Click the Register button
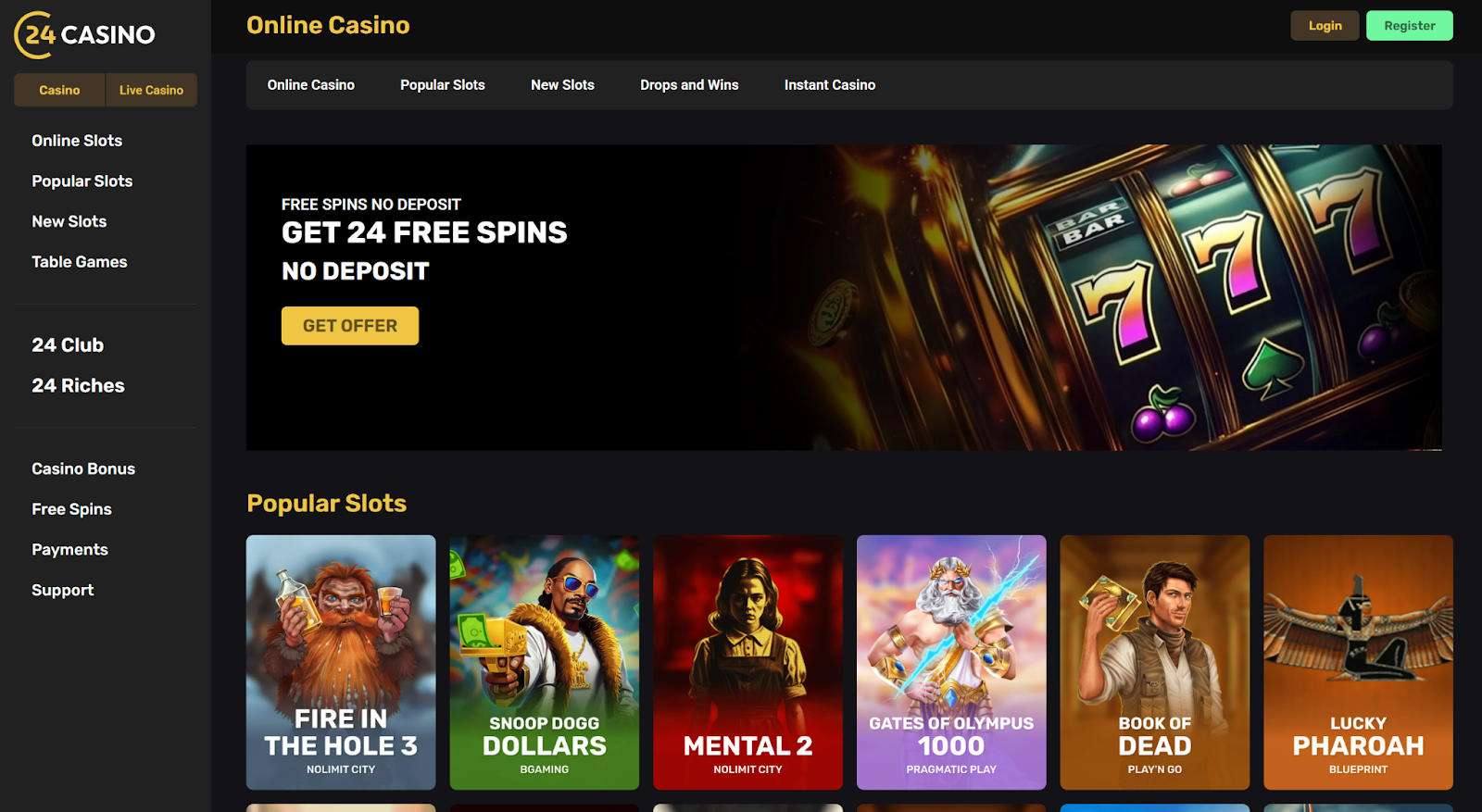 point(1409,26)
